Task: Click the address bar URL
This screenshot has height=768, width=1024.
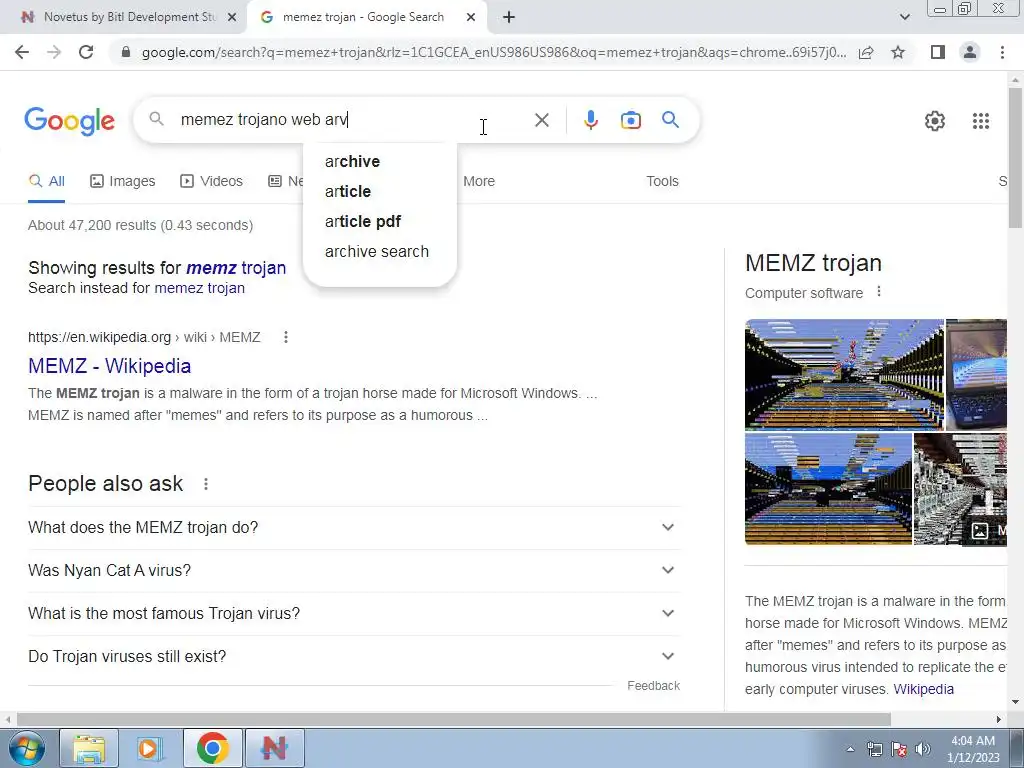Action: click(x=494, y=52)
